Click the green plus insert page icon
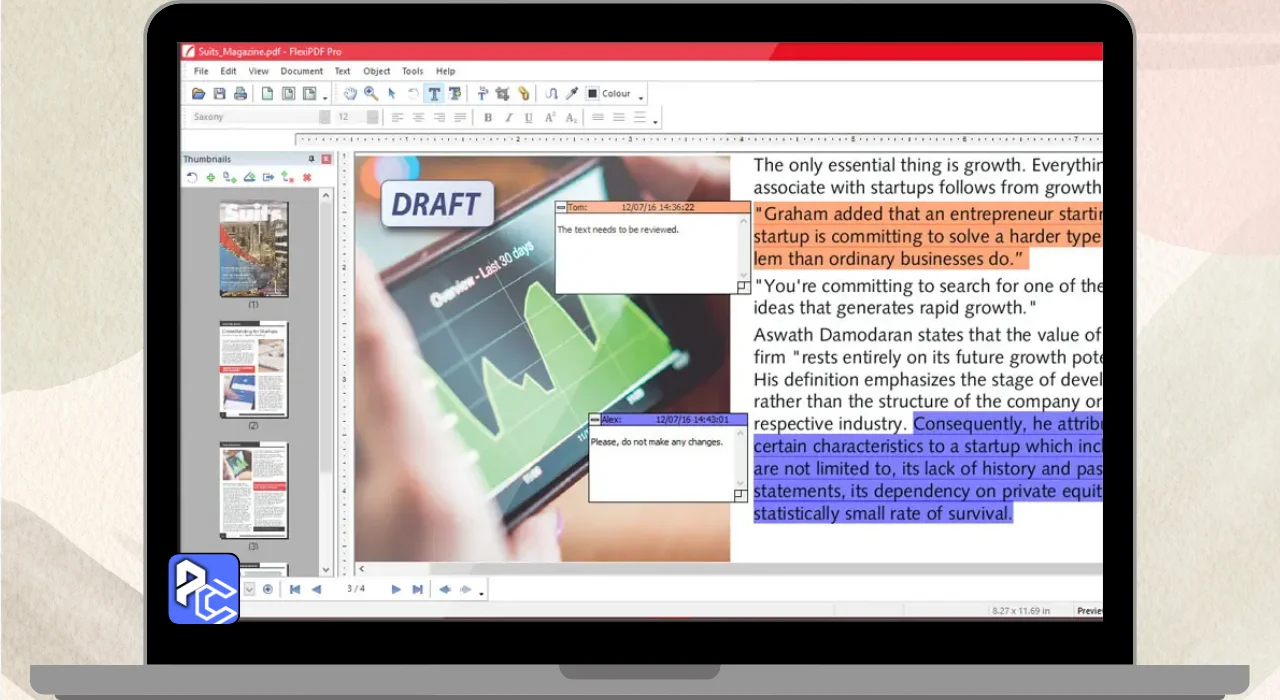This screenshot has width=1280, height=700. pyautogui.click(x=211, y=177)
